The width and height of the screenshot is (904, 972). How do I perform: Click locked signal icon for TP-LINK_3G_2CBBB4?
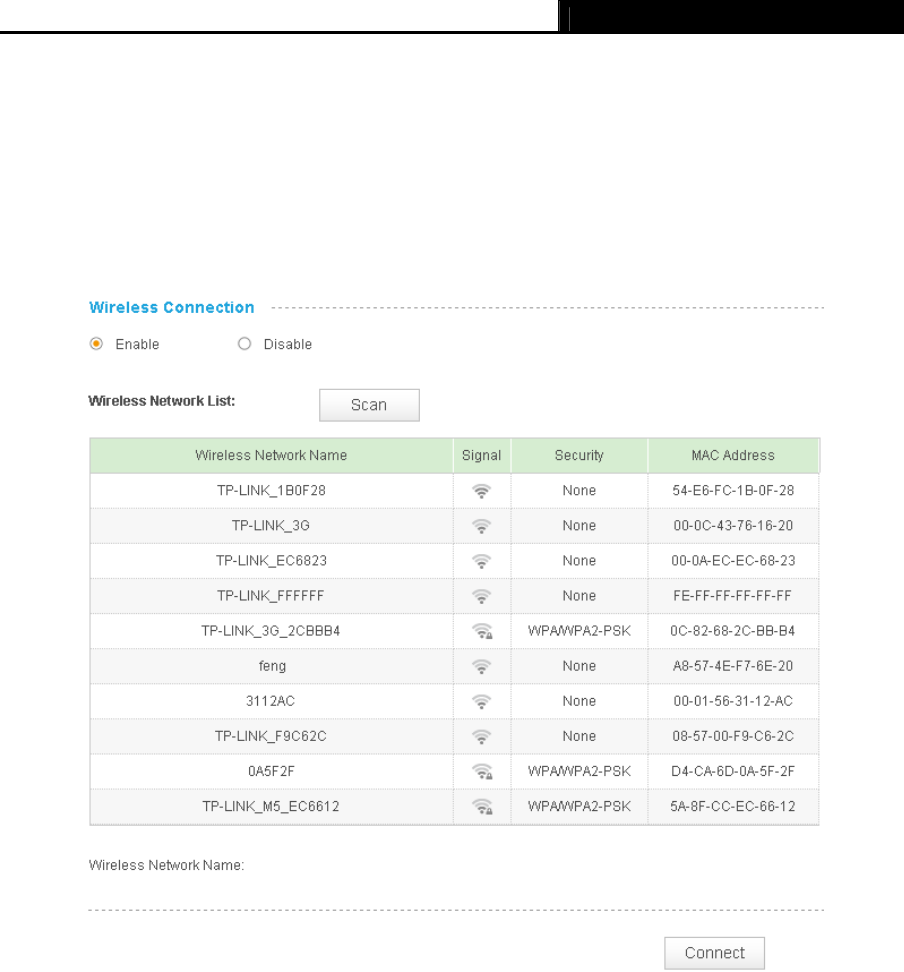pos(482,631)
